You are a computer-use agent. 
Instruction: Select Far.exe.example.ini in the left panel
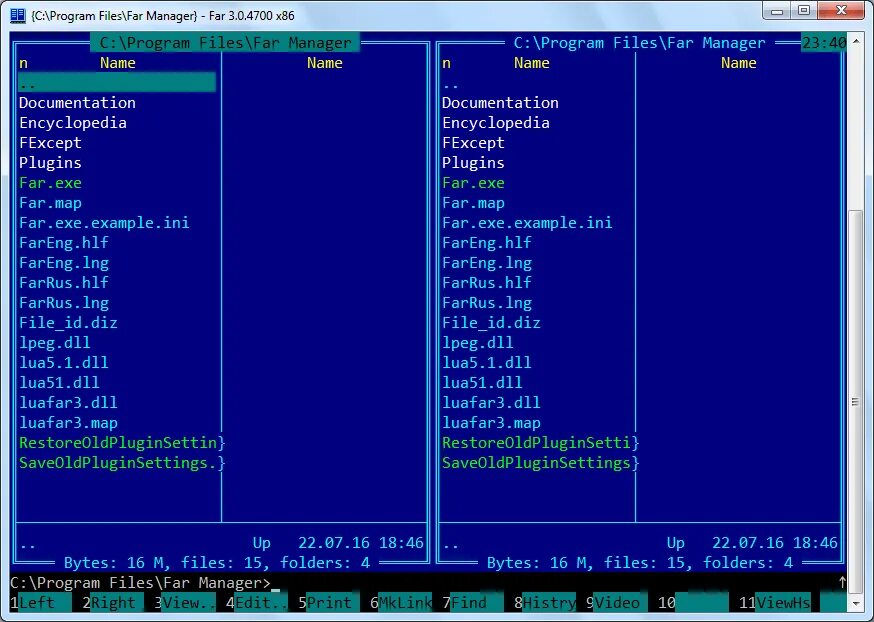tap(104, 223)
